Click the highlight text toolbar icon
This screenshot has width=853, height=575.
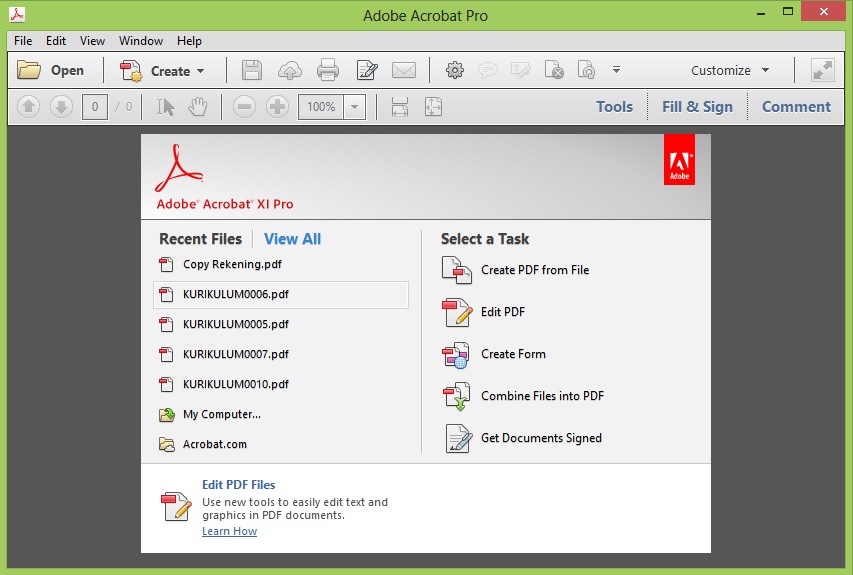[x=521, y=70]
